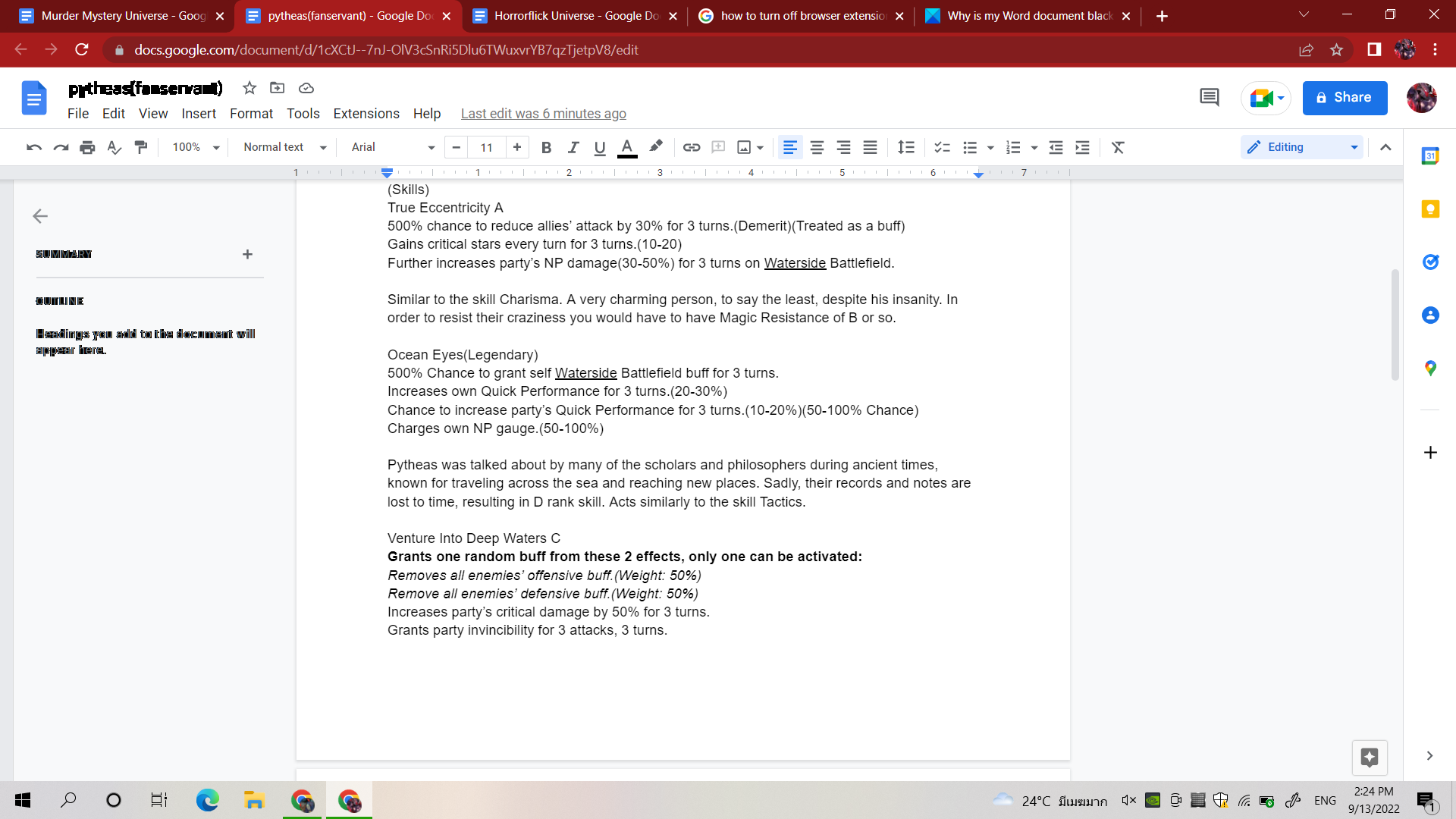Star this document
The image size is (1456, 819).
tap(249, 88)
